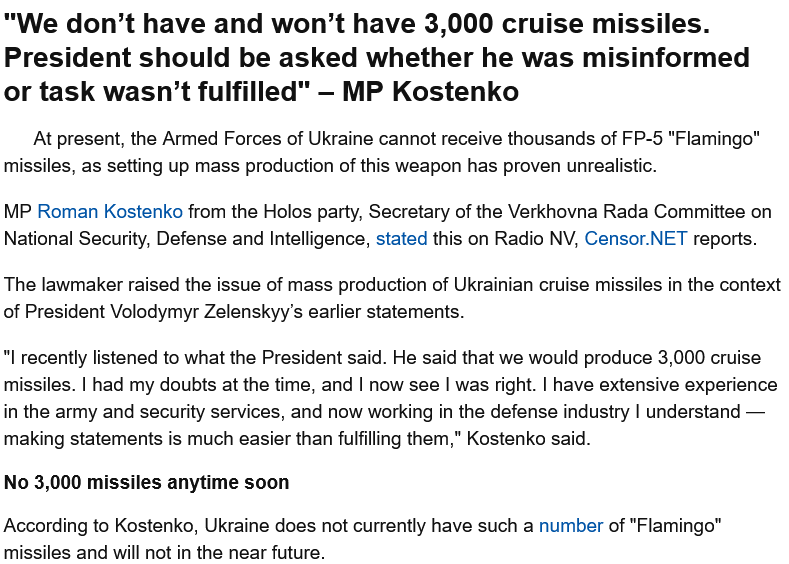789x564 pixels.
Task: Follow the "number" hyperlink in last paragraph
Action: click(x=570, y=526)
